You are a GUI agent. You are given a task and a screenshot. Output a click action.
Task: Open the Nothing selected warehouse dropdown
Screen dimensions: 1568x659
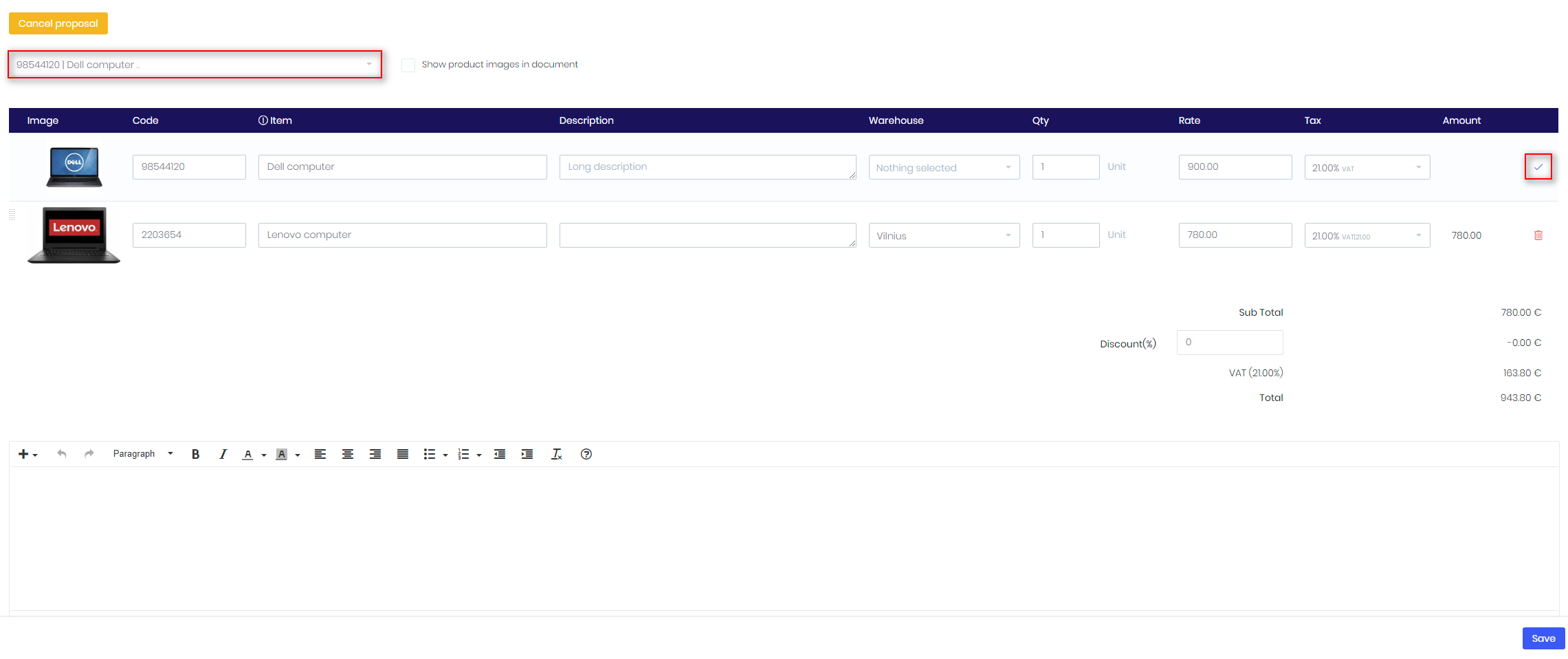(x=944, y=167)
